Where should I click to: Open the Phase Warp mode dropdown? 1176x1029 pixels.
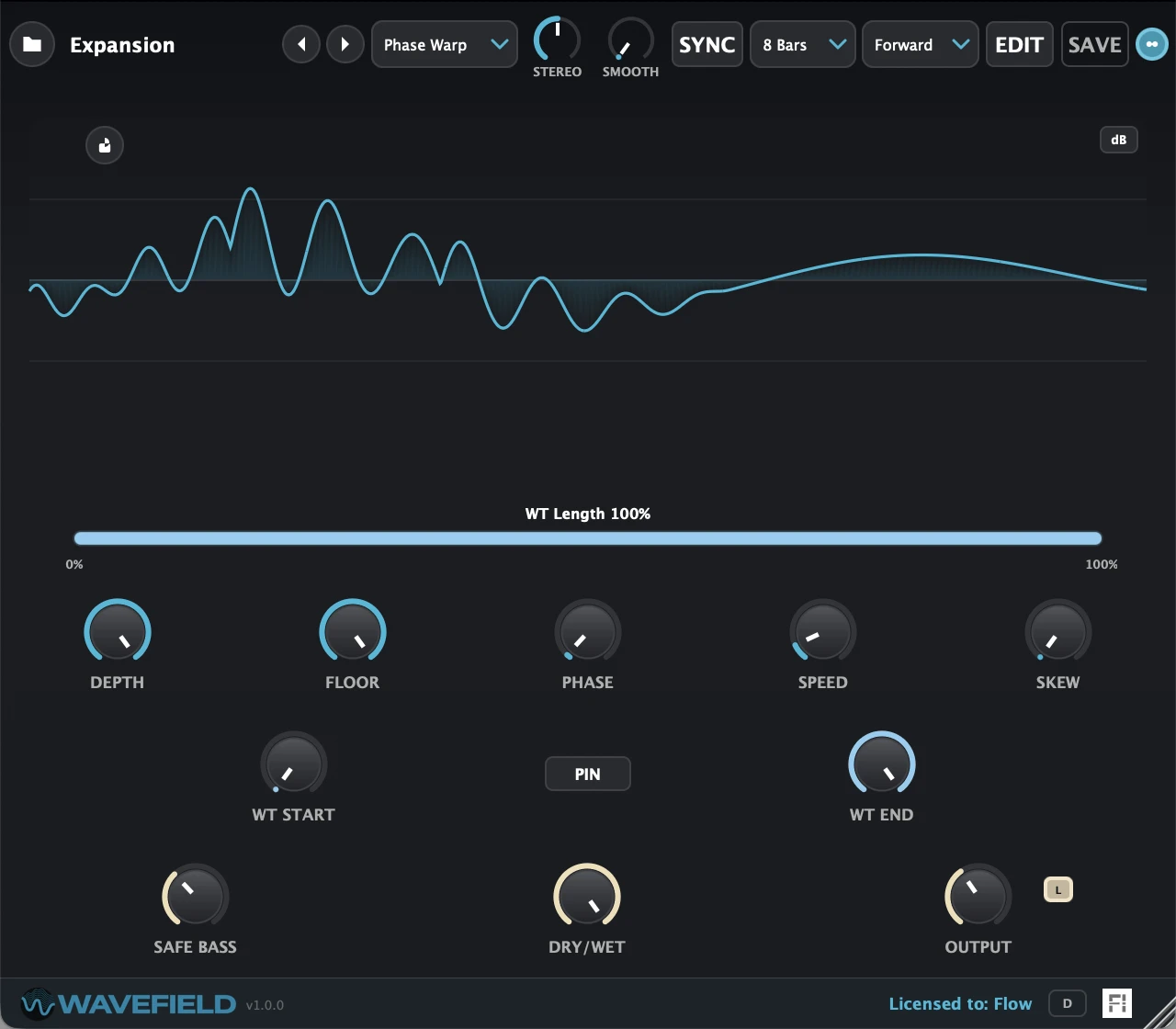(x=445, y=44)
